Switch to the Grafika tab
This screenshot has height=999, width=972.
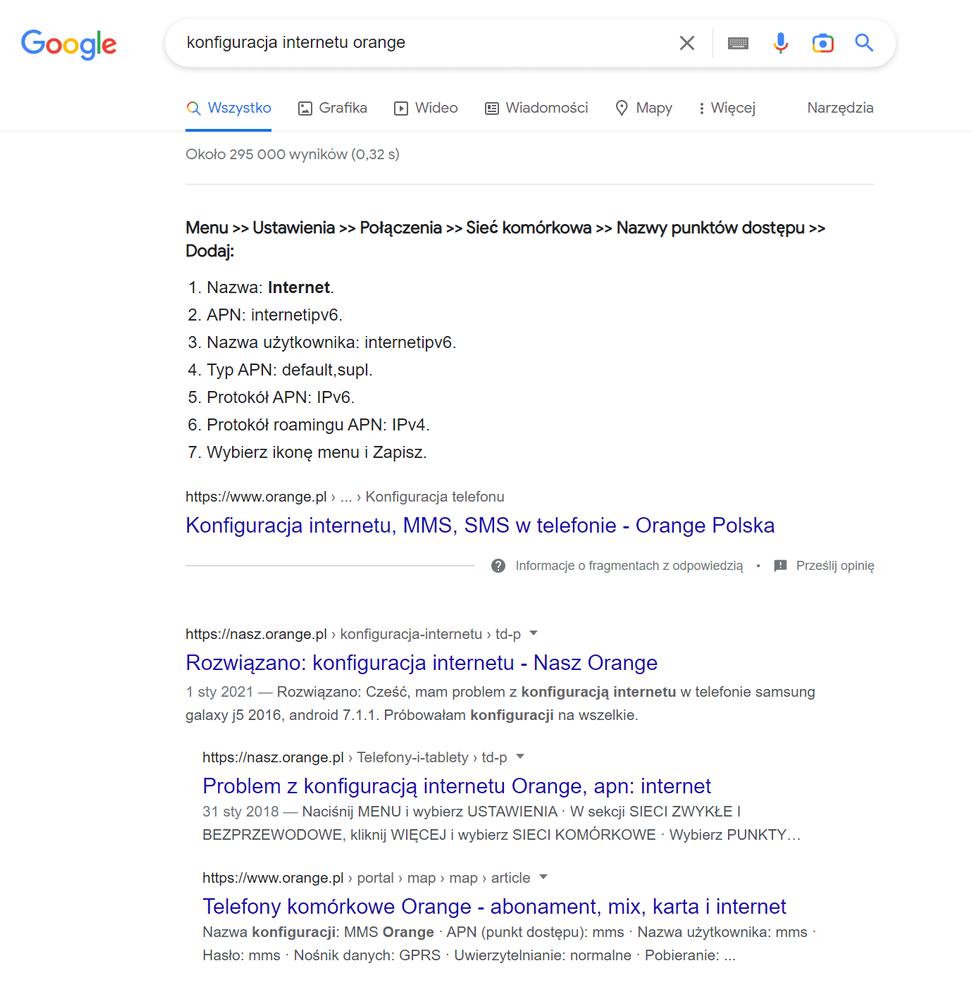[x=333, y=108]
